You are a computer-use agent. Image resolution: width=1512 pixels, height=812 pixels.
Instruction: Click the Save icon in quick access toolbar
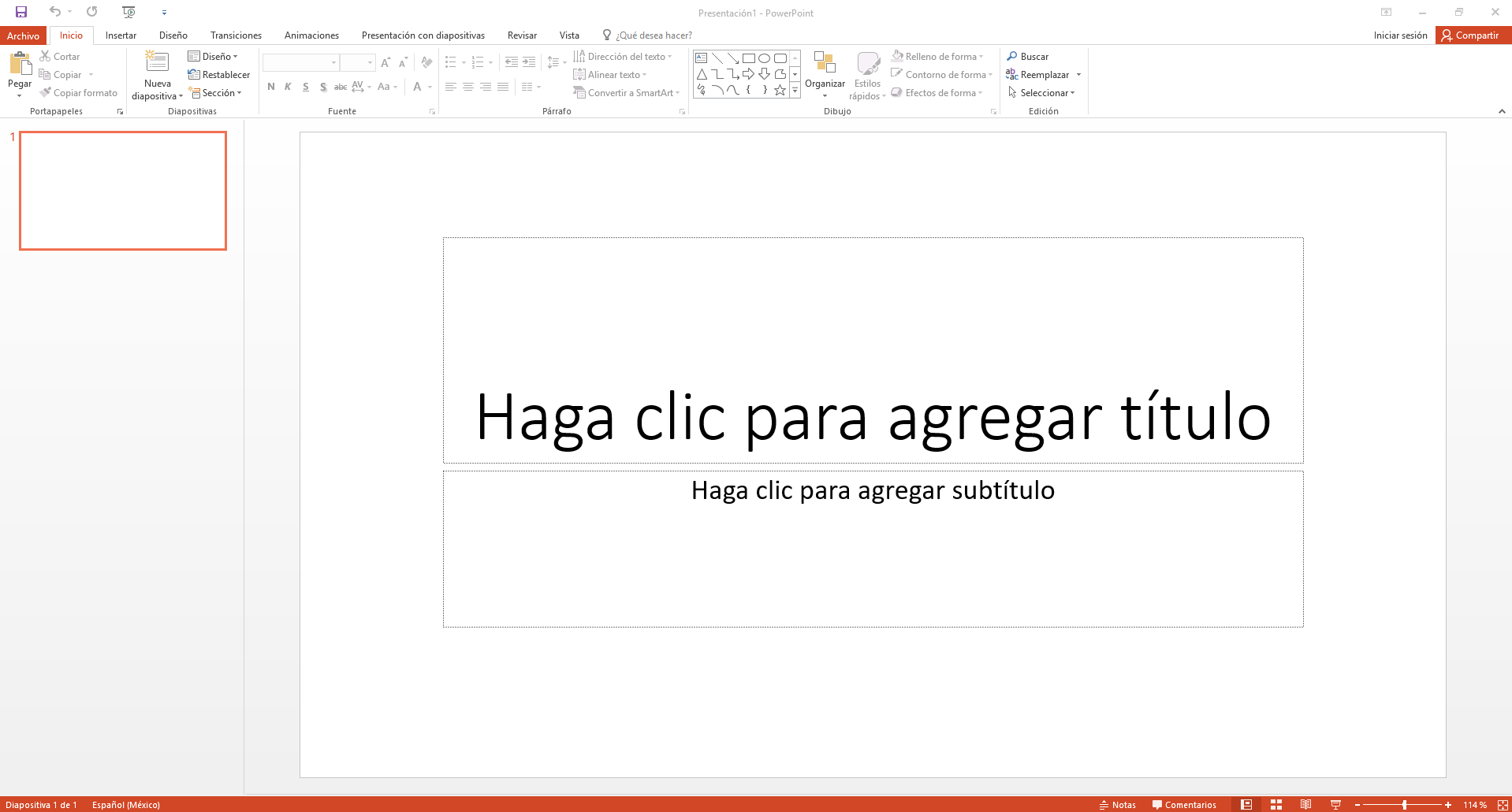[x=21, y=12]
